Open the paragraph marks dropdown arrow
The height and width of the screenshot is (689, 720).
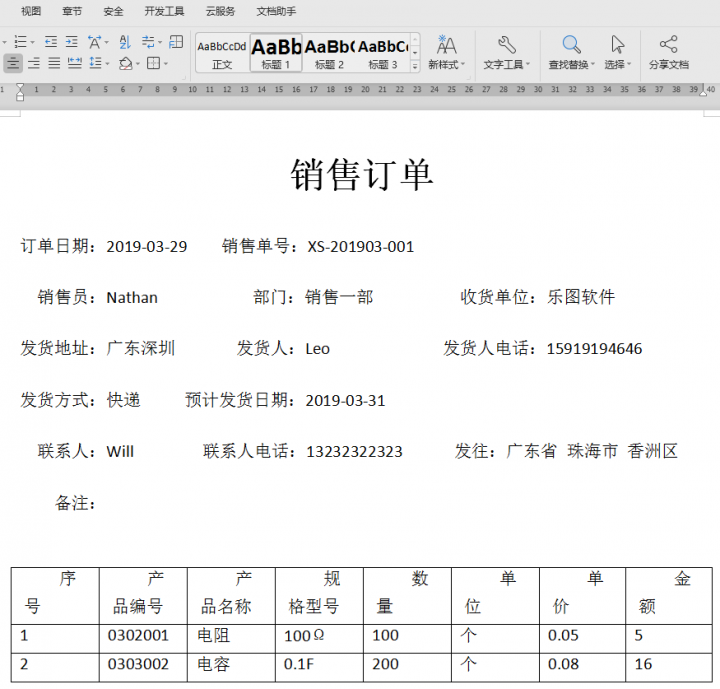[159, 42]
